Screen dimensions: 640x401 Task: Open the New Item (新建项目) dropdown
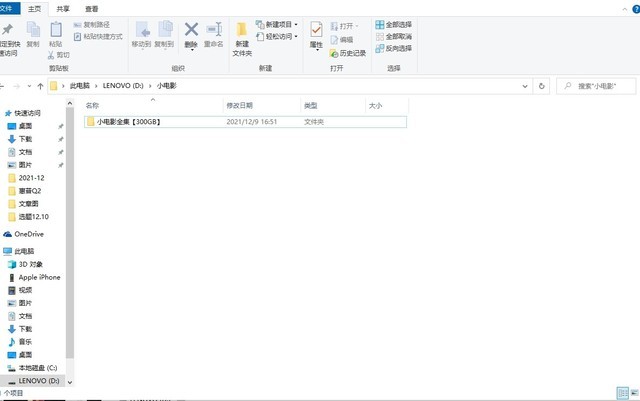[x=279, y=24]
